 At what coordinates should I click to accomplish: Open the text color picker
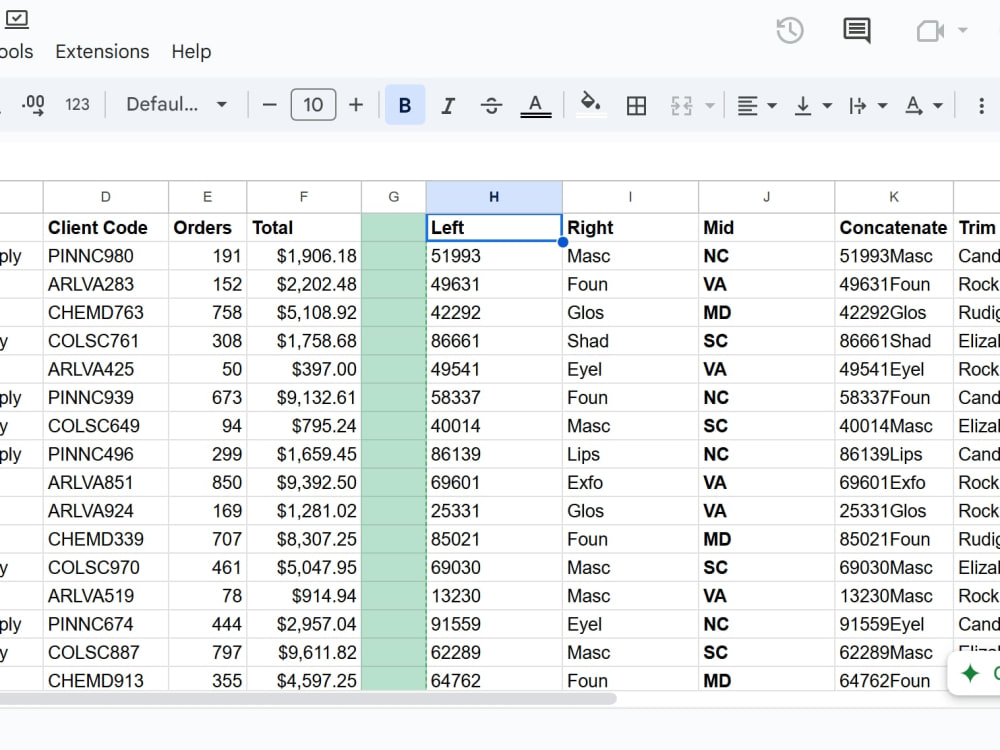(536, 105)
